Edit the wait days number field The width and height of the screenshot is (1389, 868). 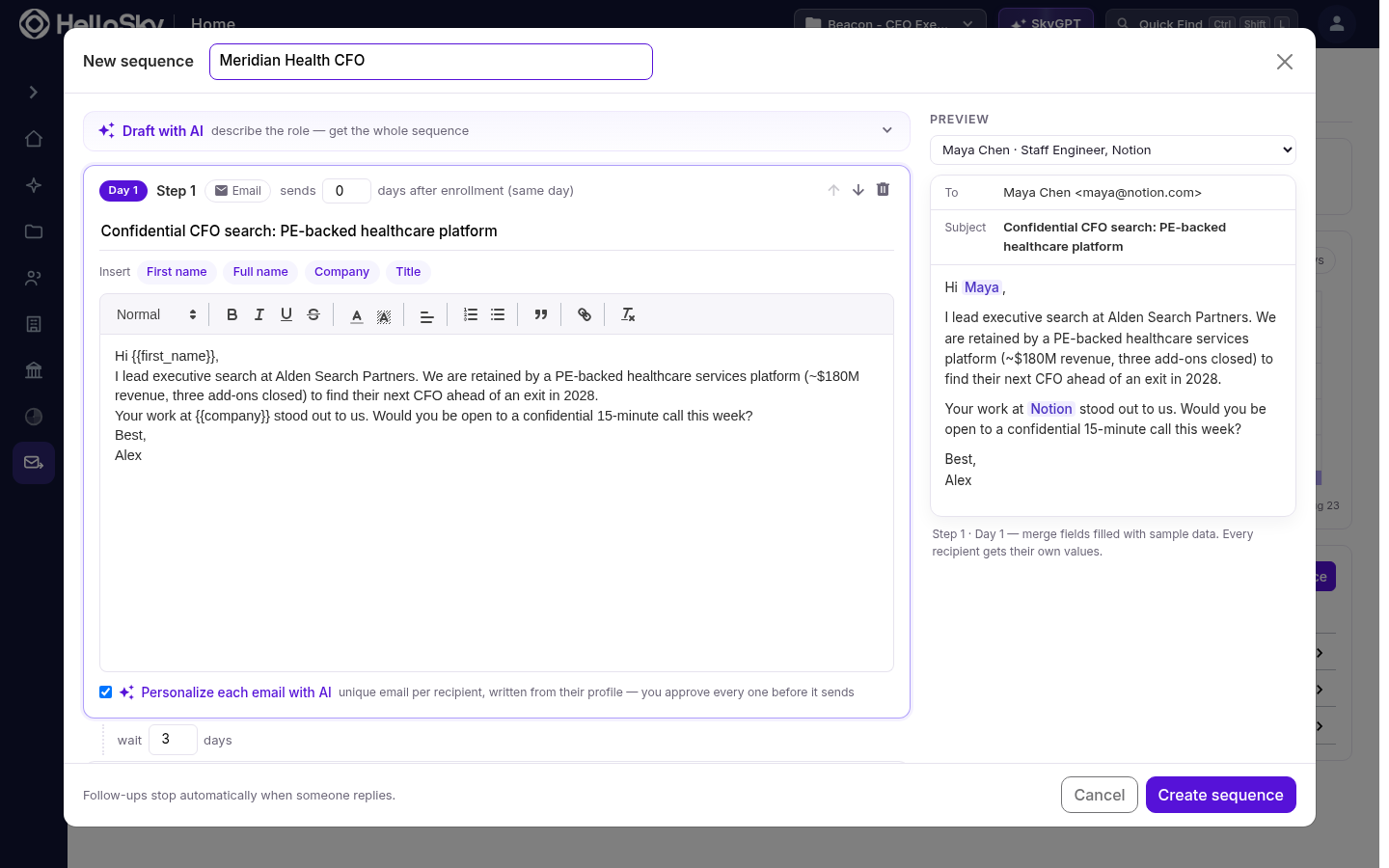(173, 740)
